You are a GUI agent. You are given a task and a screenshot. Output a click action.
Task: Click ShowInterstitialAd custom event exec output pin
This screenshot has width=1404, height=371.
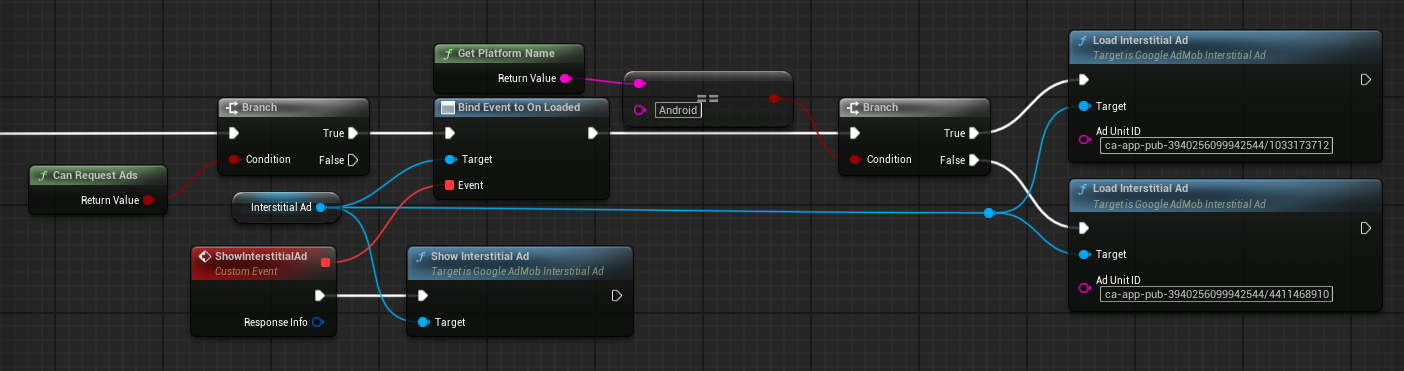pyautogui.click(x=319, y=295)
